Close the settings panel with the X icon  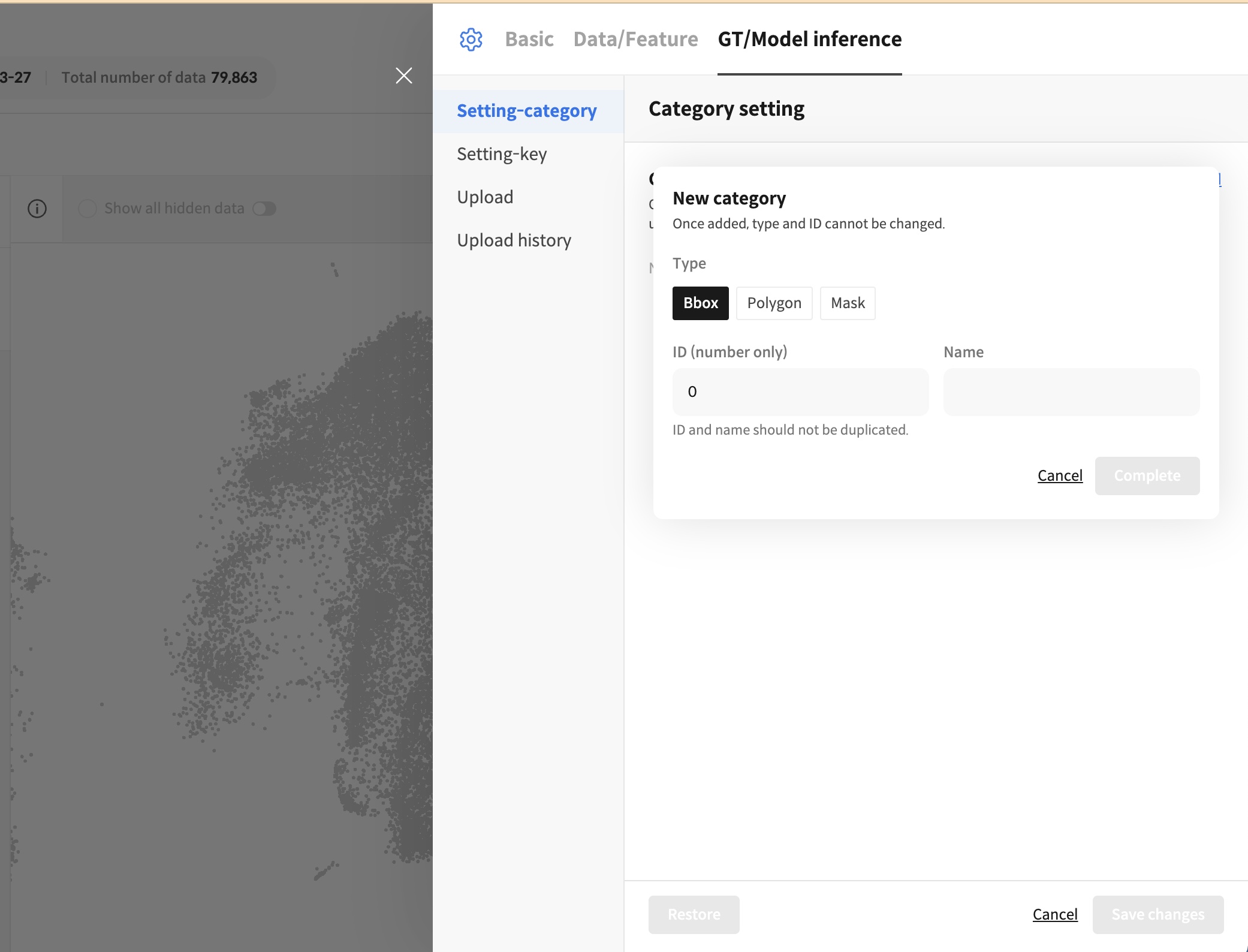[404, 76]
